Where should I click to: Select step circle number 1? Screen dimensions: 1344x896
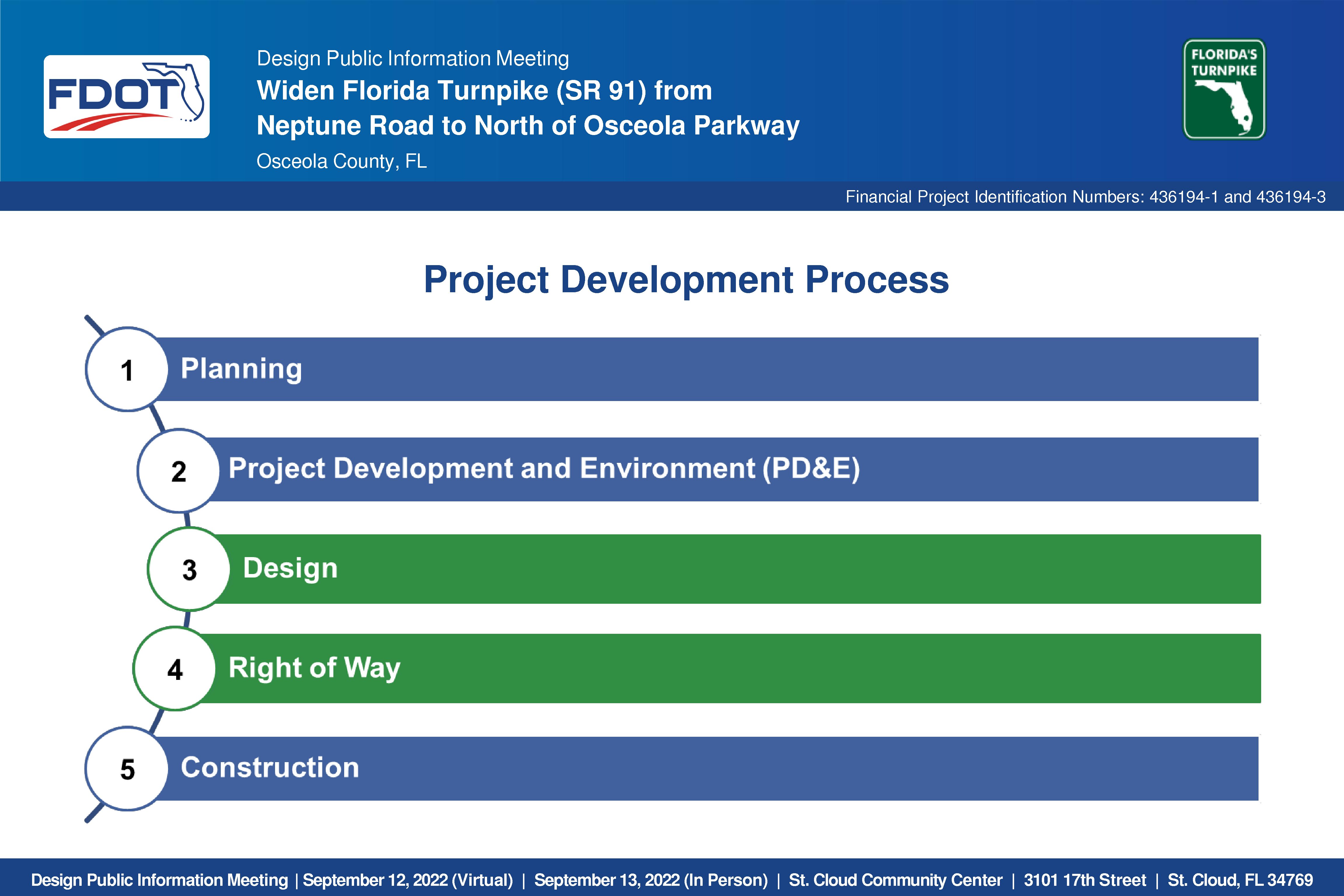(127, 369)
